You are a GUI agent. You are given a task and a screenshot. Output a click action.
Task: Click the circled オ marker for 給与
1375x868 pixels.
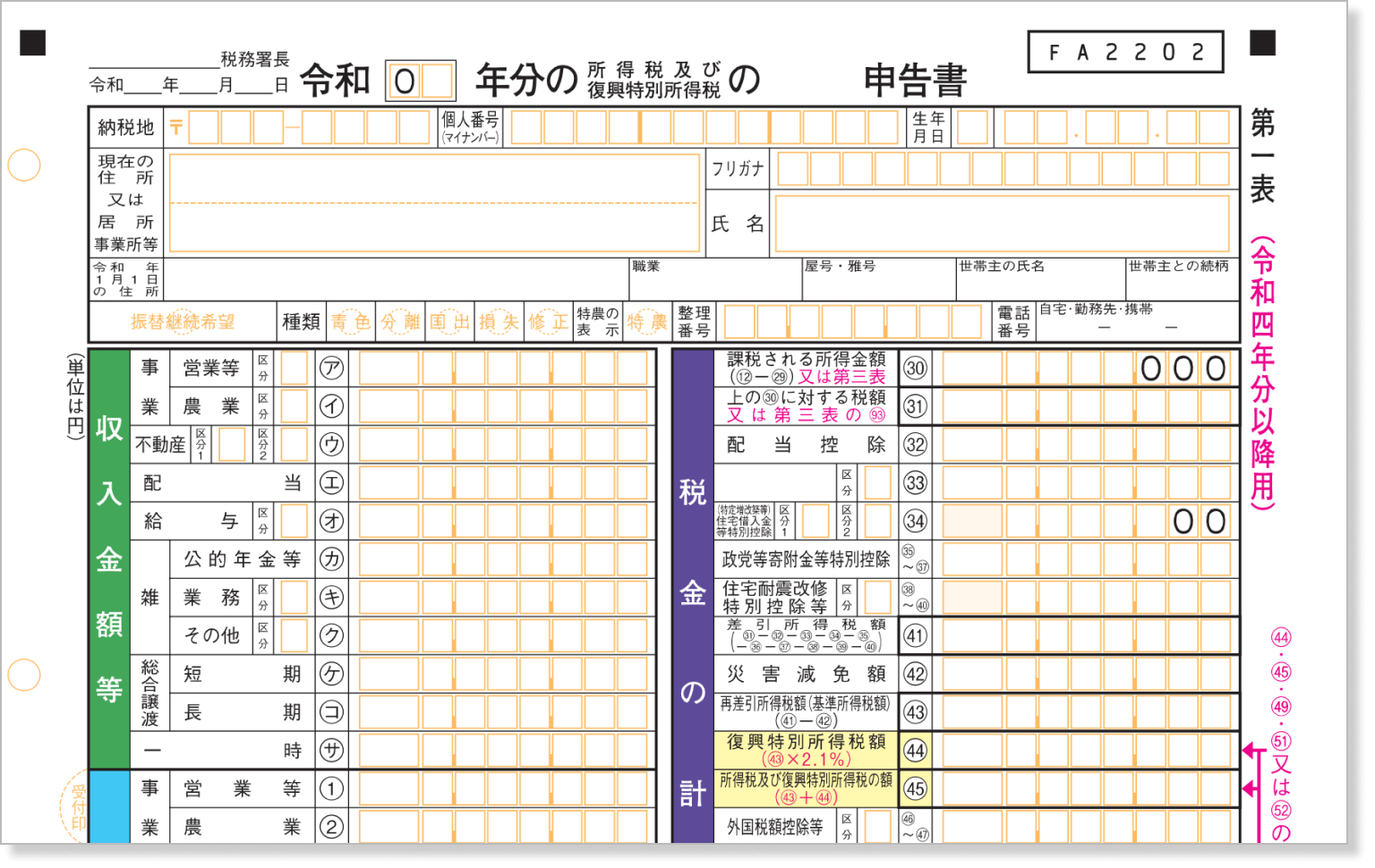click(332, 521)
